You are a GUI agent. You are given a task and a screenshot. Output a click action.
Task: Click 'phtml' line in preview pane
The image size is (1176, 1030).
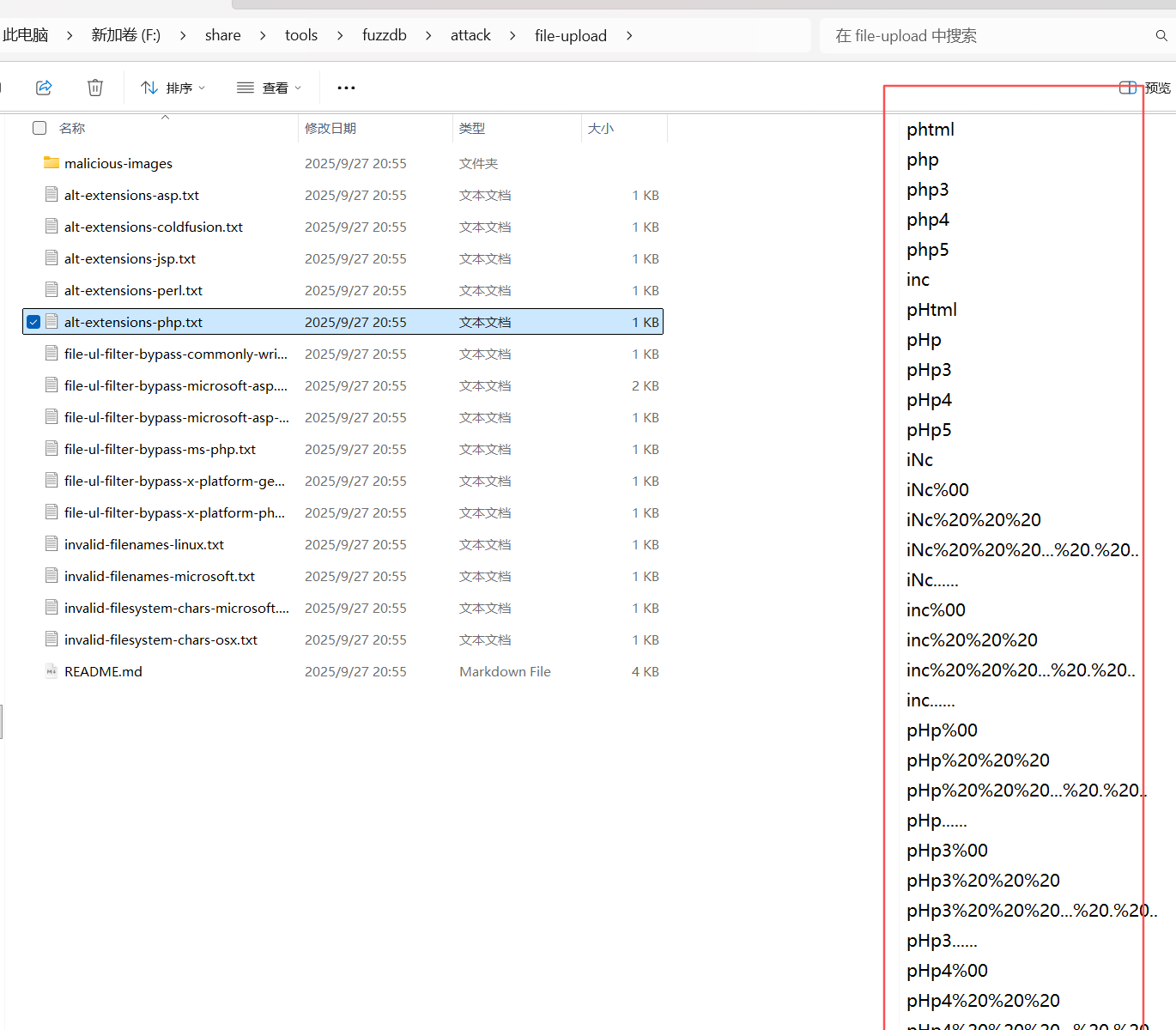[930, 130]
